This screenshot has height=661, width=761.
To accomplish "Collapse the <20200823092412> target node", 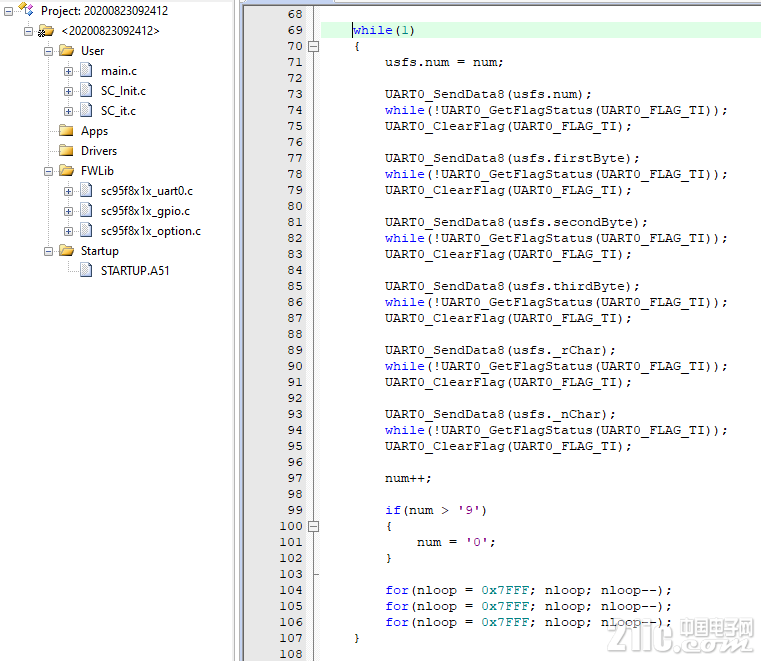I will point(29,31).
